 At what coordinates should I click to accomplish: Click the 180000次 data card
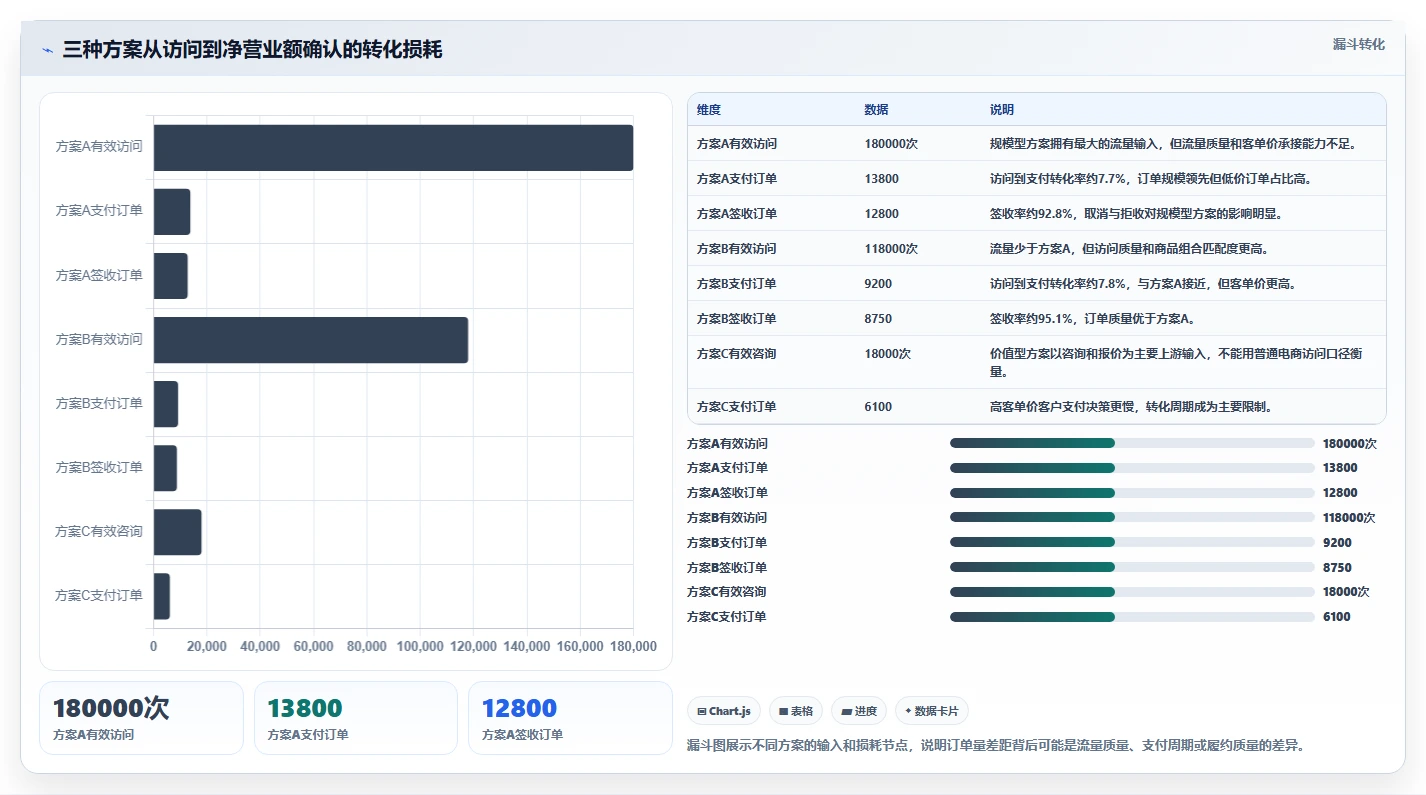point(141,718)
